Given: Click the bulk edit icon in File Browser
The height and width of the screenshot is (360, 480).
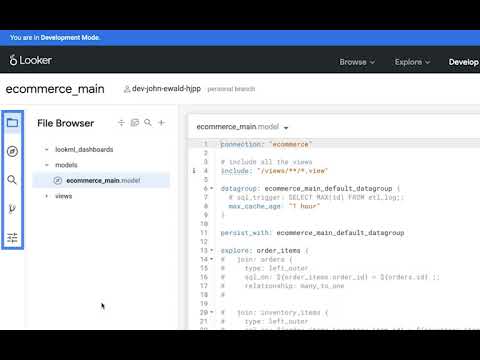Looking at the screenshot, I should pyautogui.click(x=135, y=123).
